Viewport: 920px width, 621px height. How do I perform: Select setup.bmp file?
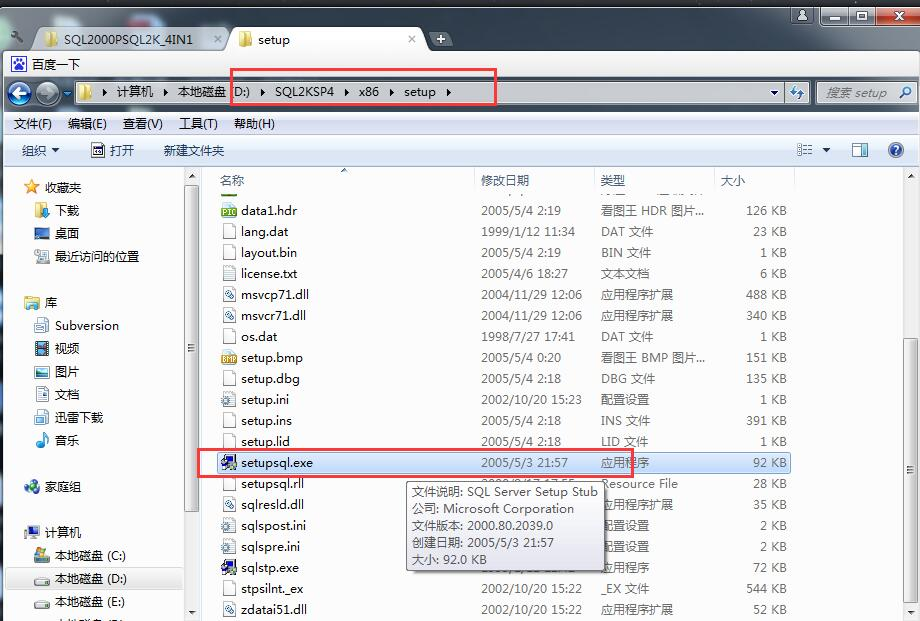click(272, 358)
